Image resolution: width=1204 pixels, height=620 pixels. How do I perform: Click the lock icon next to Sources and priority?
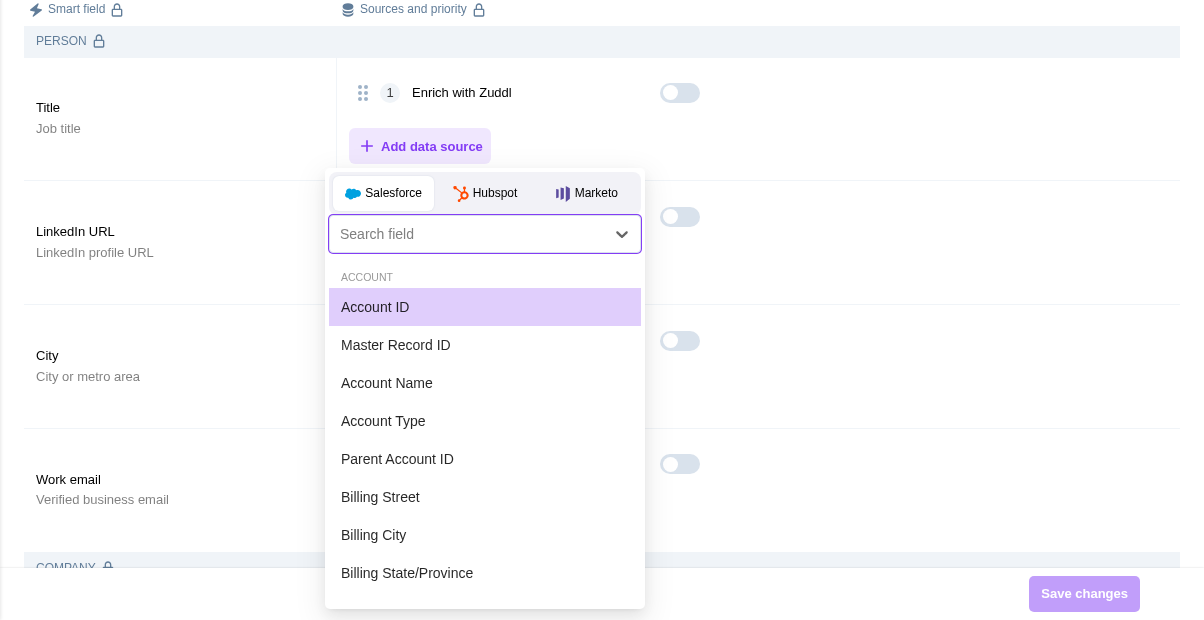479,10
